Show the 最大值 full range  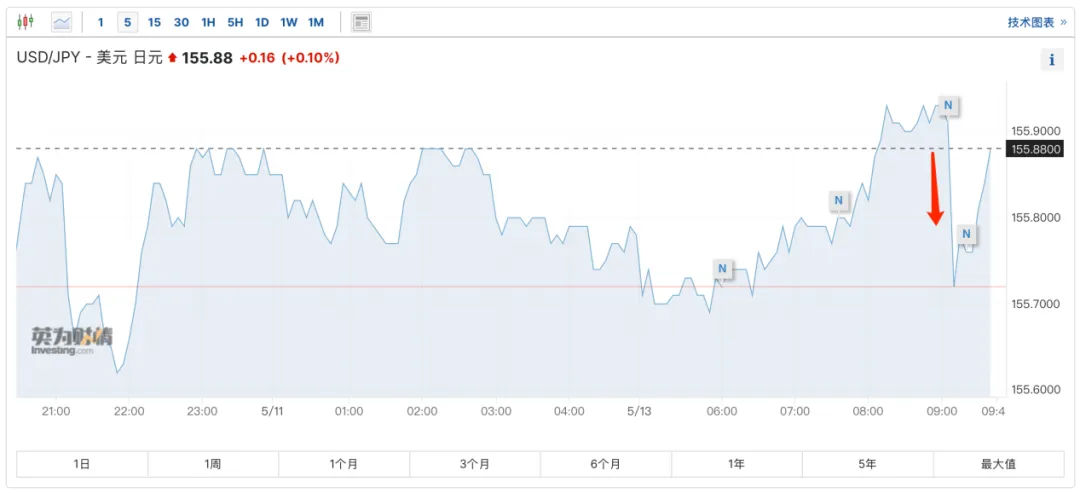coord(998,464)
